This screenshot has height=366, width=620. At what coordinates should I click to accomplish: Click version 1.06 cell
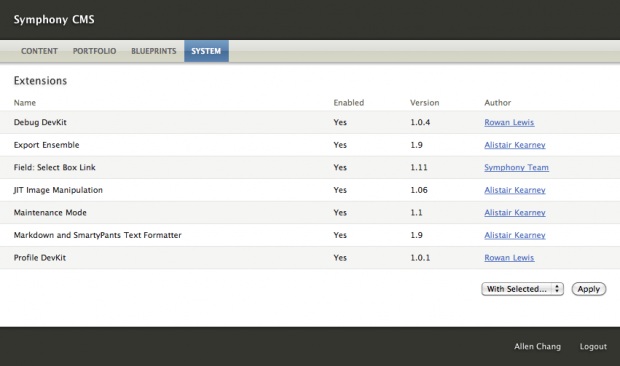419,190
